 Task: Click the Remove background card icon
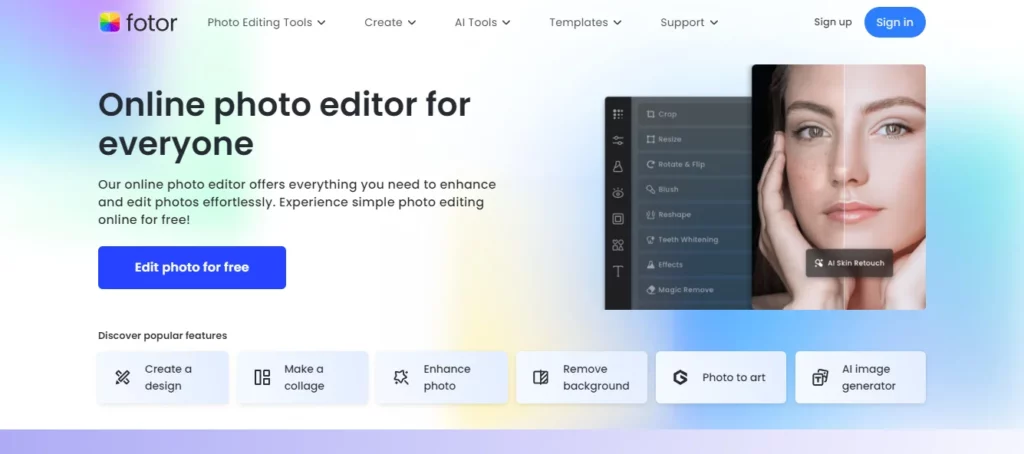[x=541, y=377]
